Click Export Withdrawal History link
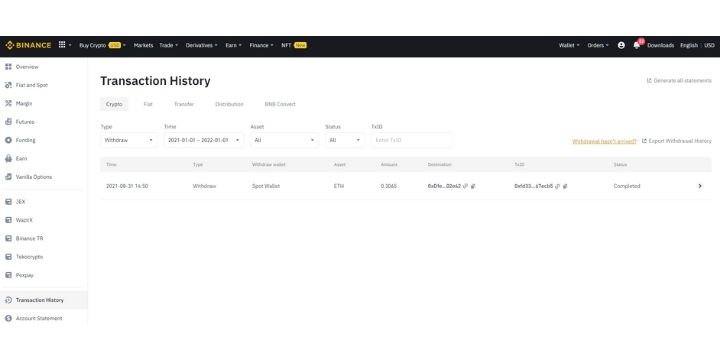The width and height of the screenshot is (720, 360). coord(680,141)
